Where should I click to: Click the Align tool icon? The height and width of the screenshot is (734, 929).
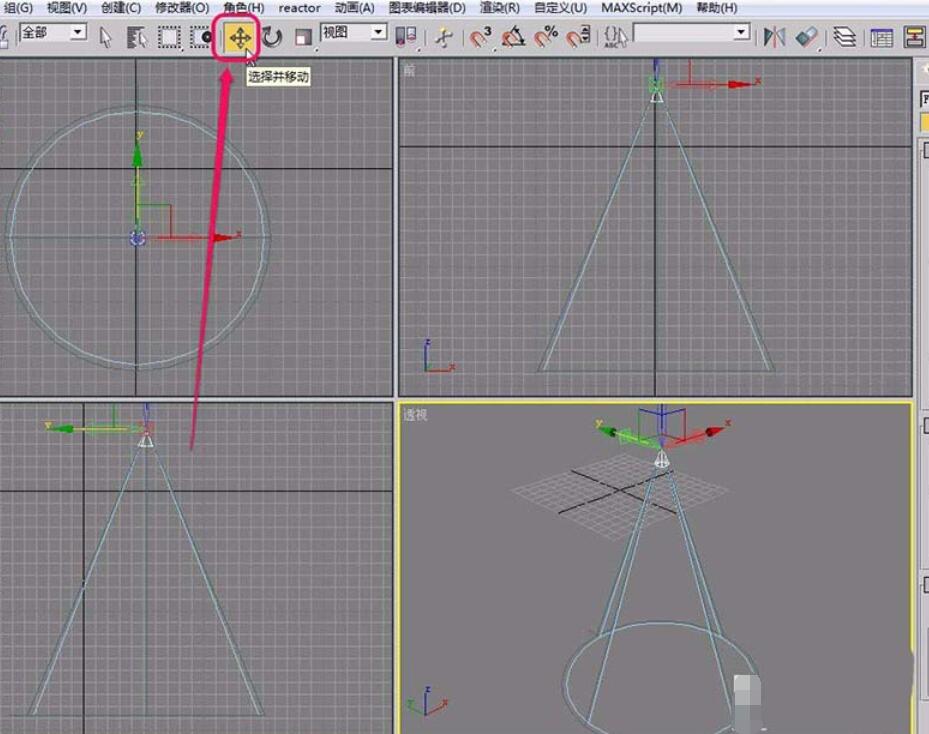(806, 37)
